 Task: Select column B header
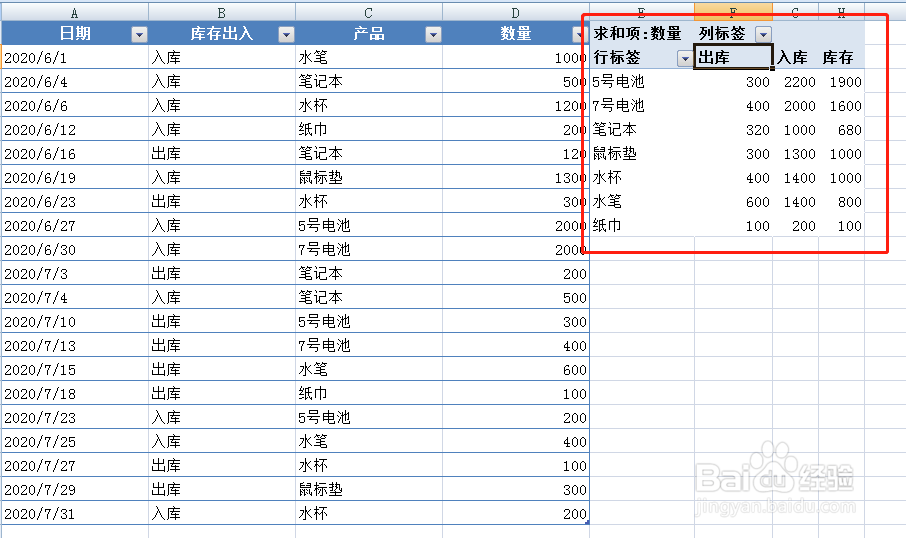coord(222,12)
